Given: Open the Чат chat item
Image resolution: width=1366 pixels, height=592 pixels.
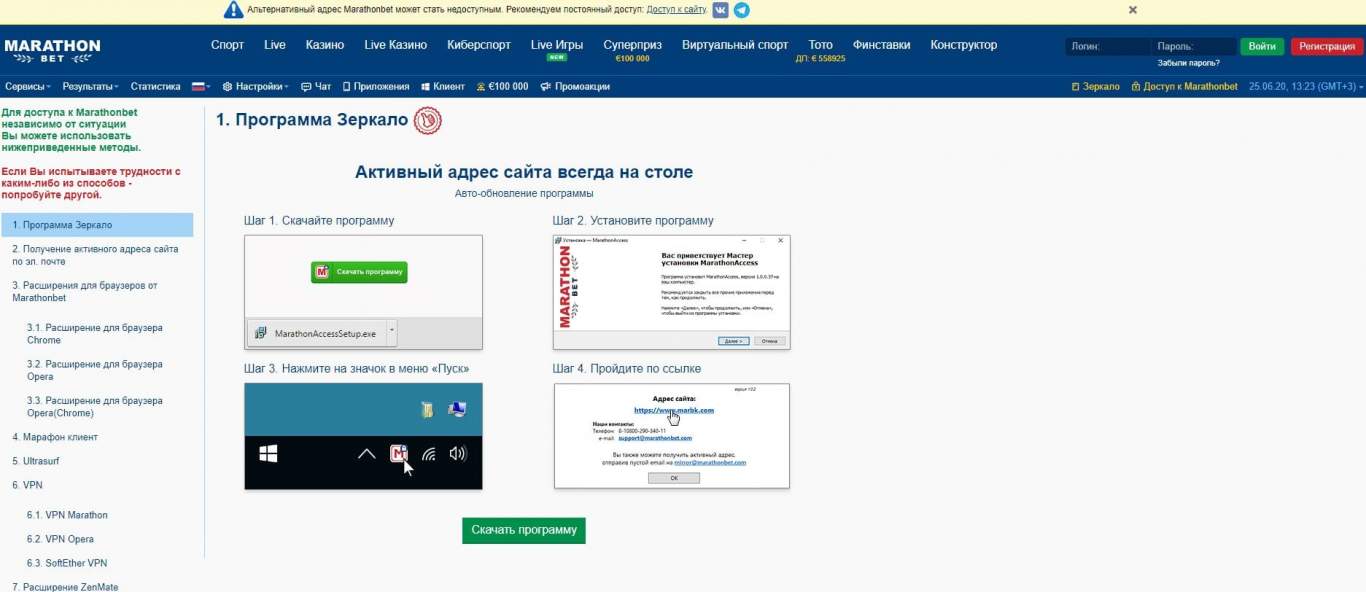Looking at the screenshot, I should point(315,87).
